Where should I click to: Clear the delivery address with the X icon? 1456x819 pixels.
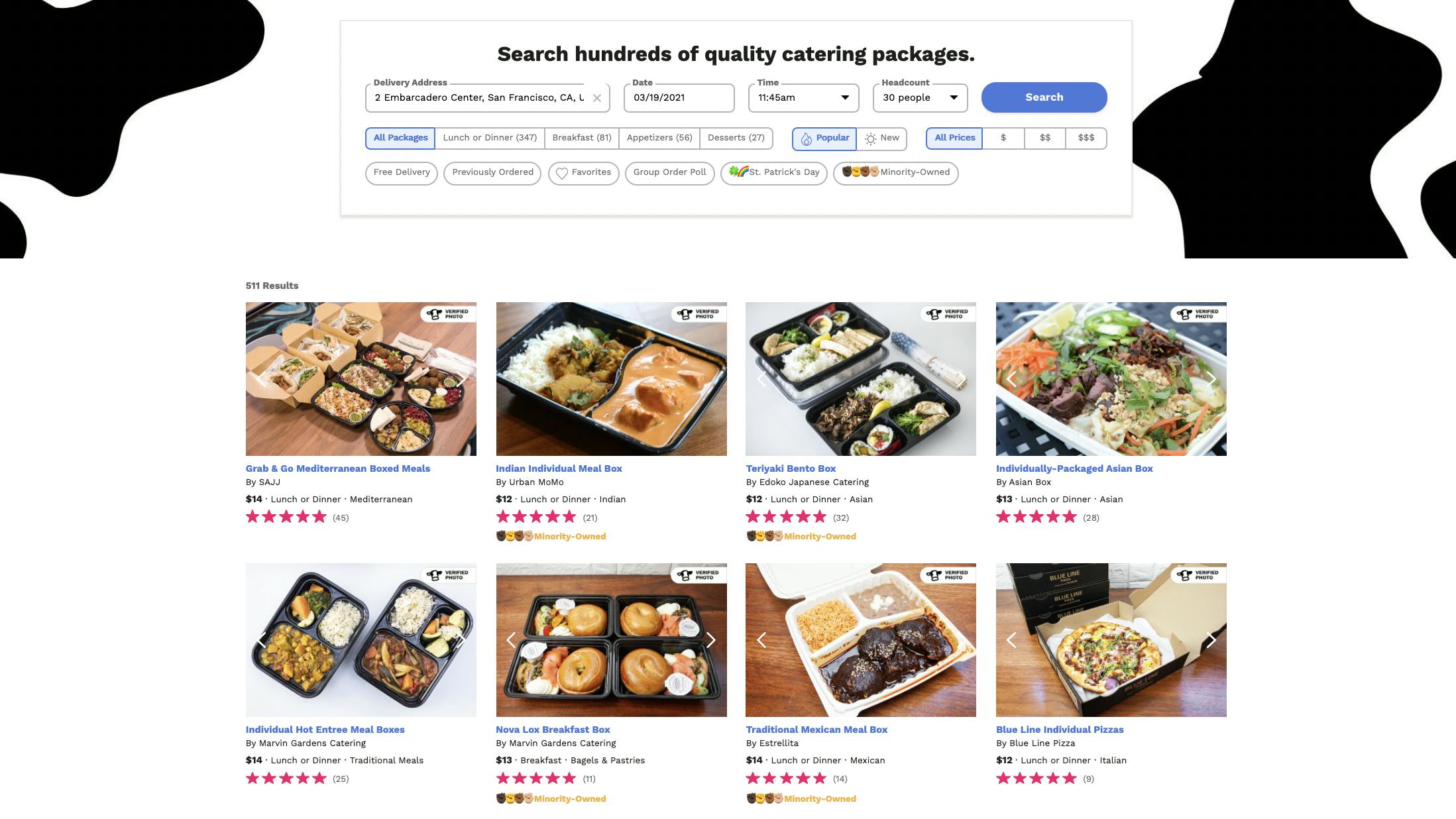[596, 98]
